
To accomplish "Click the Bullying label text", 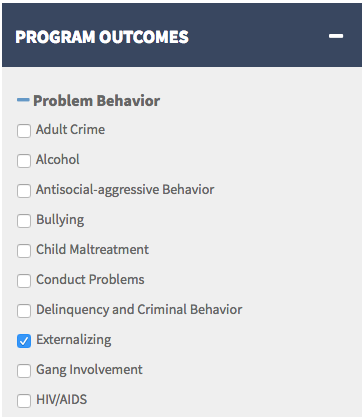I will 60,220.
